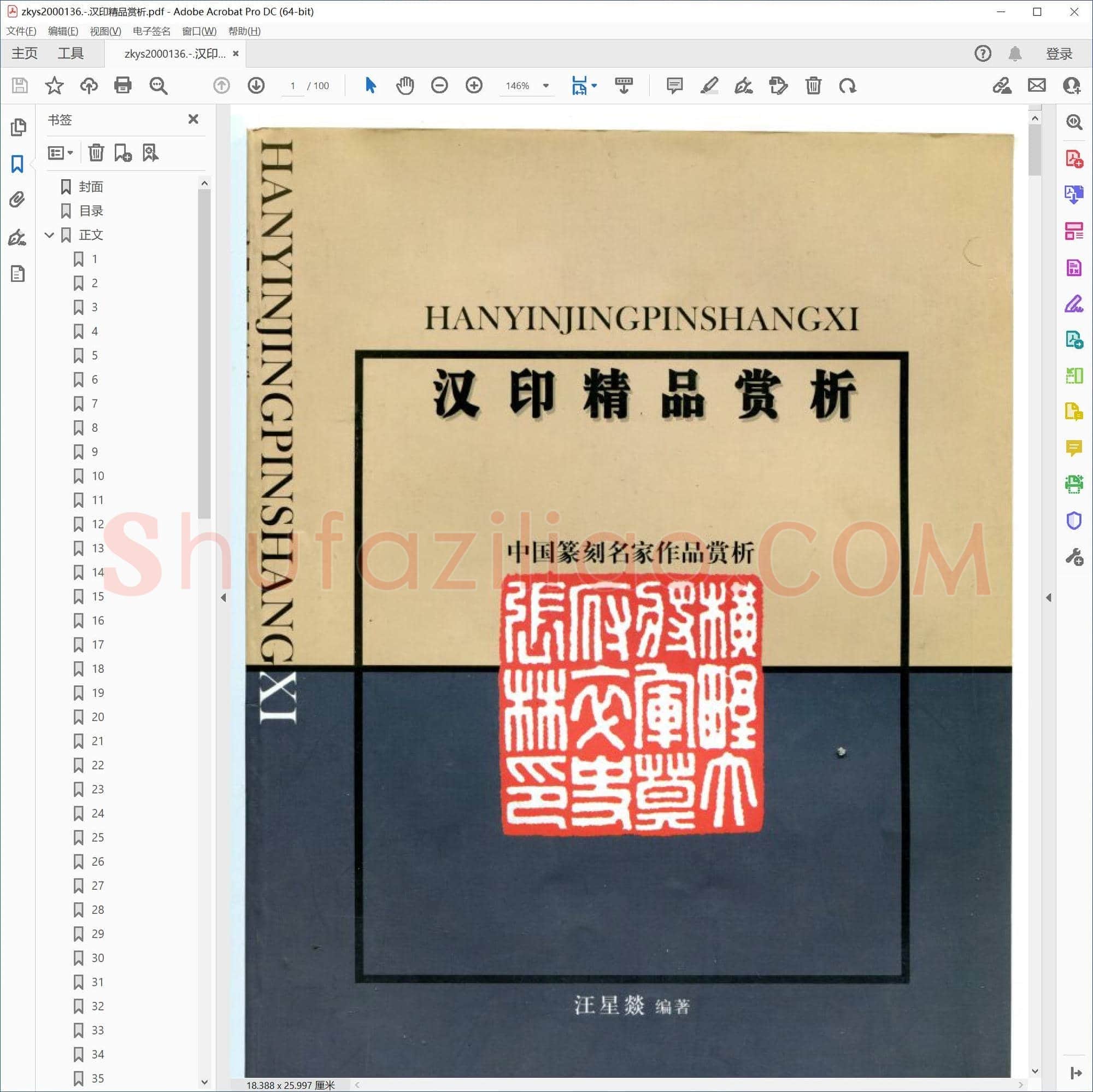Zoom in with plus button
This screenshot has height=1092, width=1093.
[474, 85]
